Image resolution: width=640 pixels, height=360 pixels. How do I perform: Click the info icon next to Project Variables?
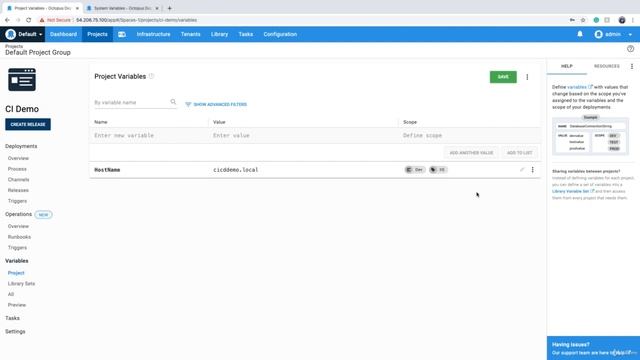pos(151,76)
